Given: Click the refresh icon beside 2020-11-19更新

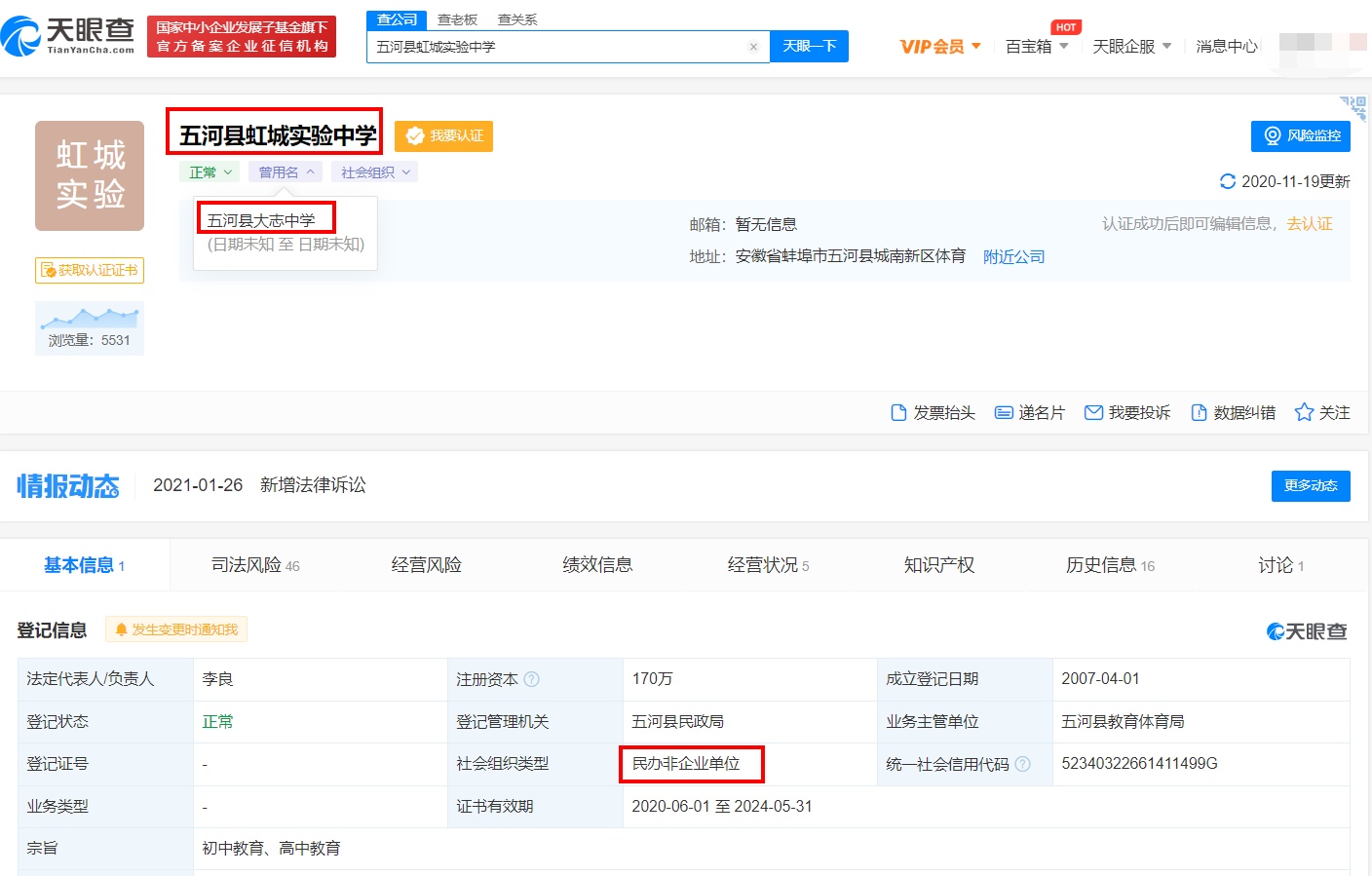Looking at the screenshot, I should point(1228,181).
